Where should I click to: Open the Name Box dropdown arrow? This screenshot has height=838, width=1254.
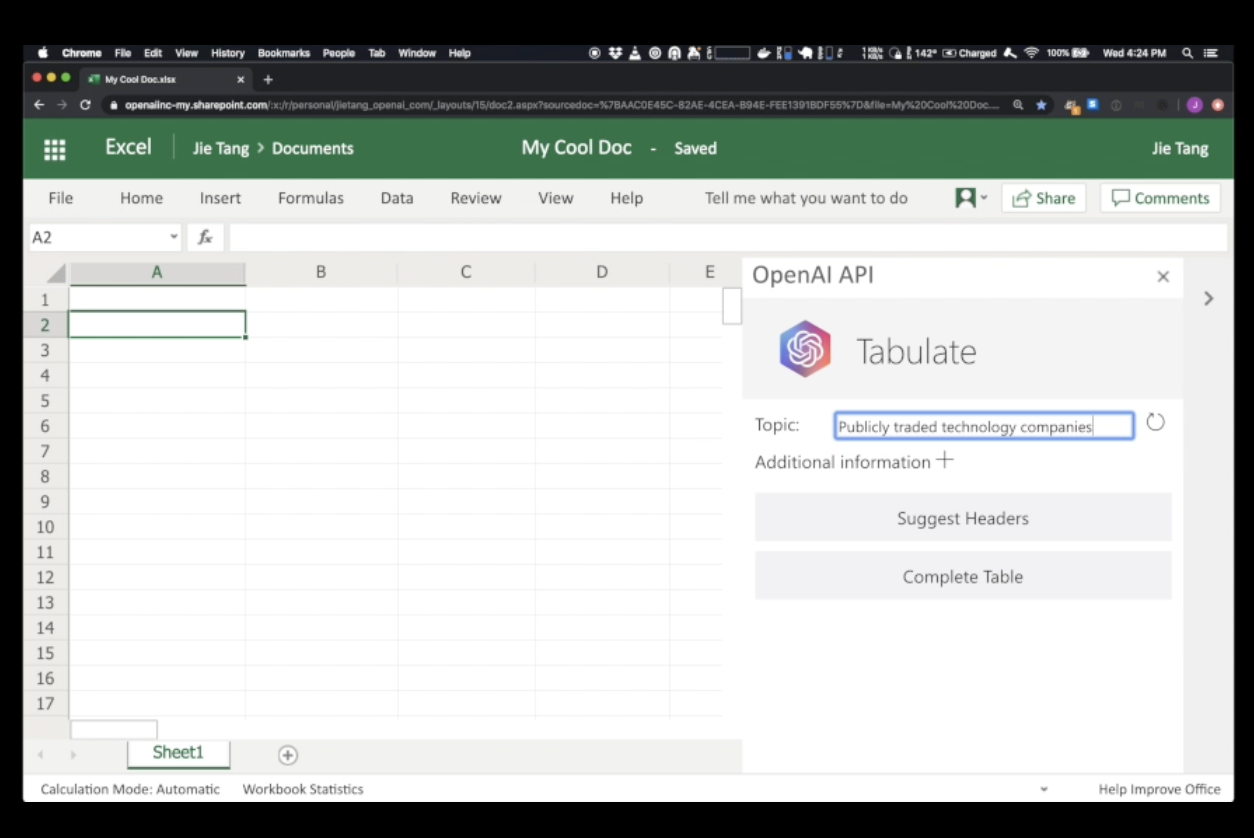pyautogui.click(x=174, y=237)
